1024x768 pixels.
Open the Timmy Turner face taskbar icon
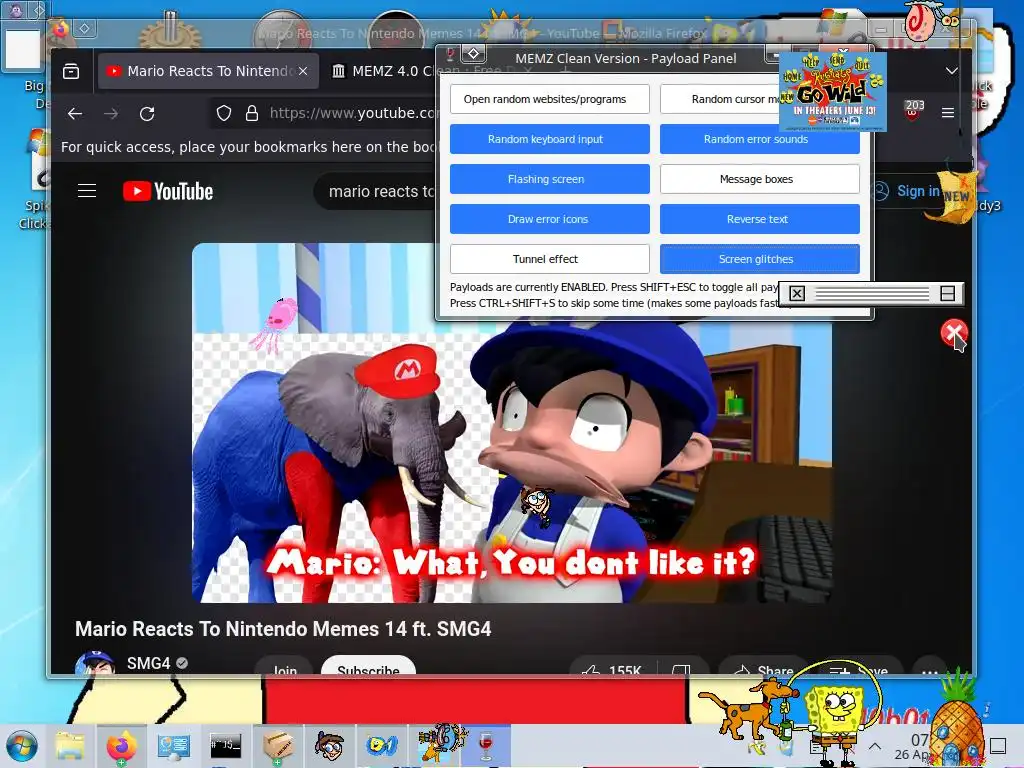click(329, 746)
